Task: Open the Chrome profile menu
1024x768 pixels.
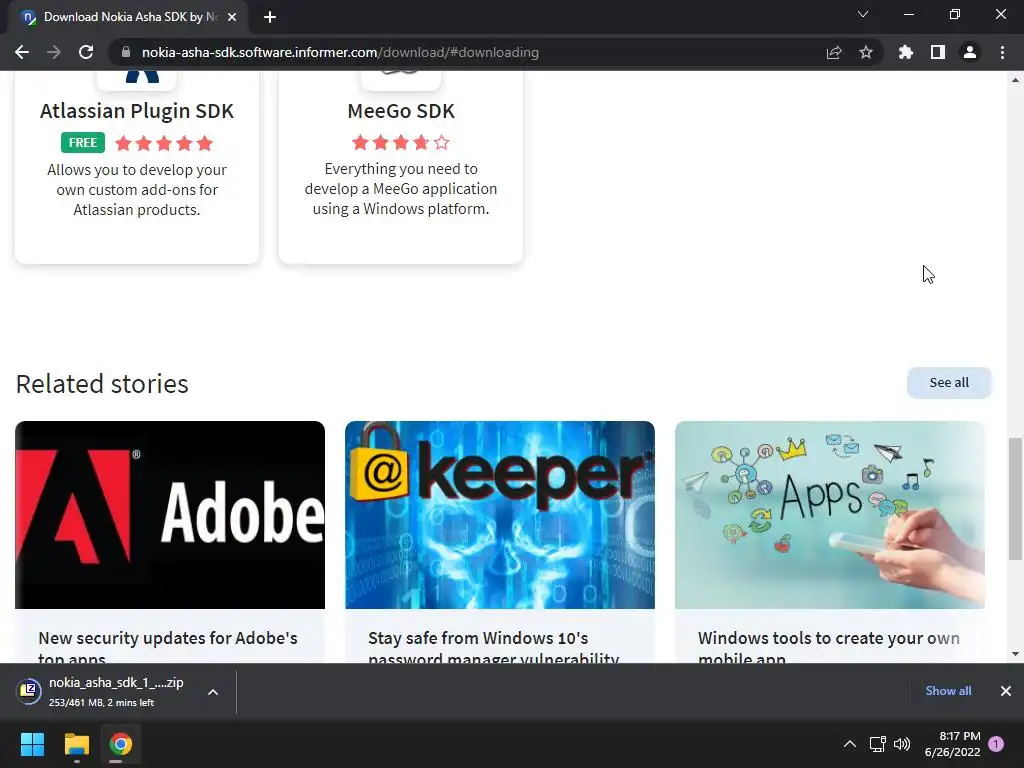Action: coord(970,52)
